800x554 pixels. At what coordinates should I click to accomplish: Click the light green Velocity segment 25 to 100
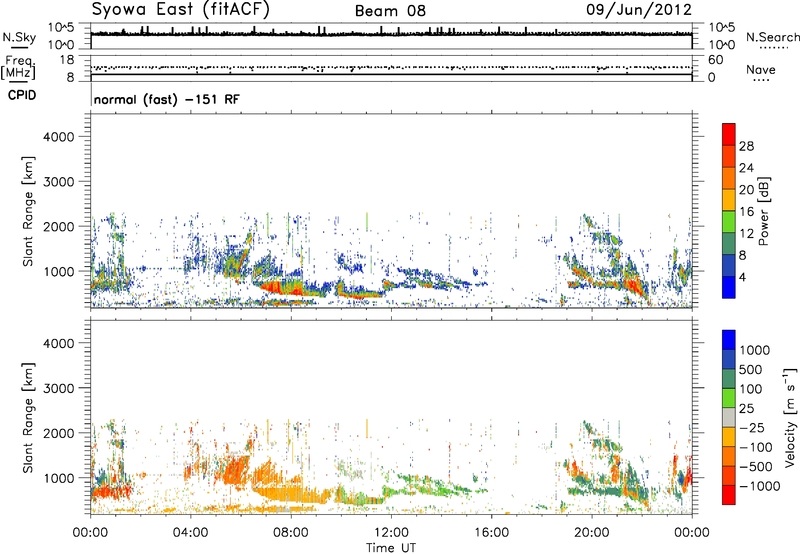(x=729, y=398)
